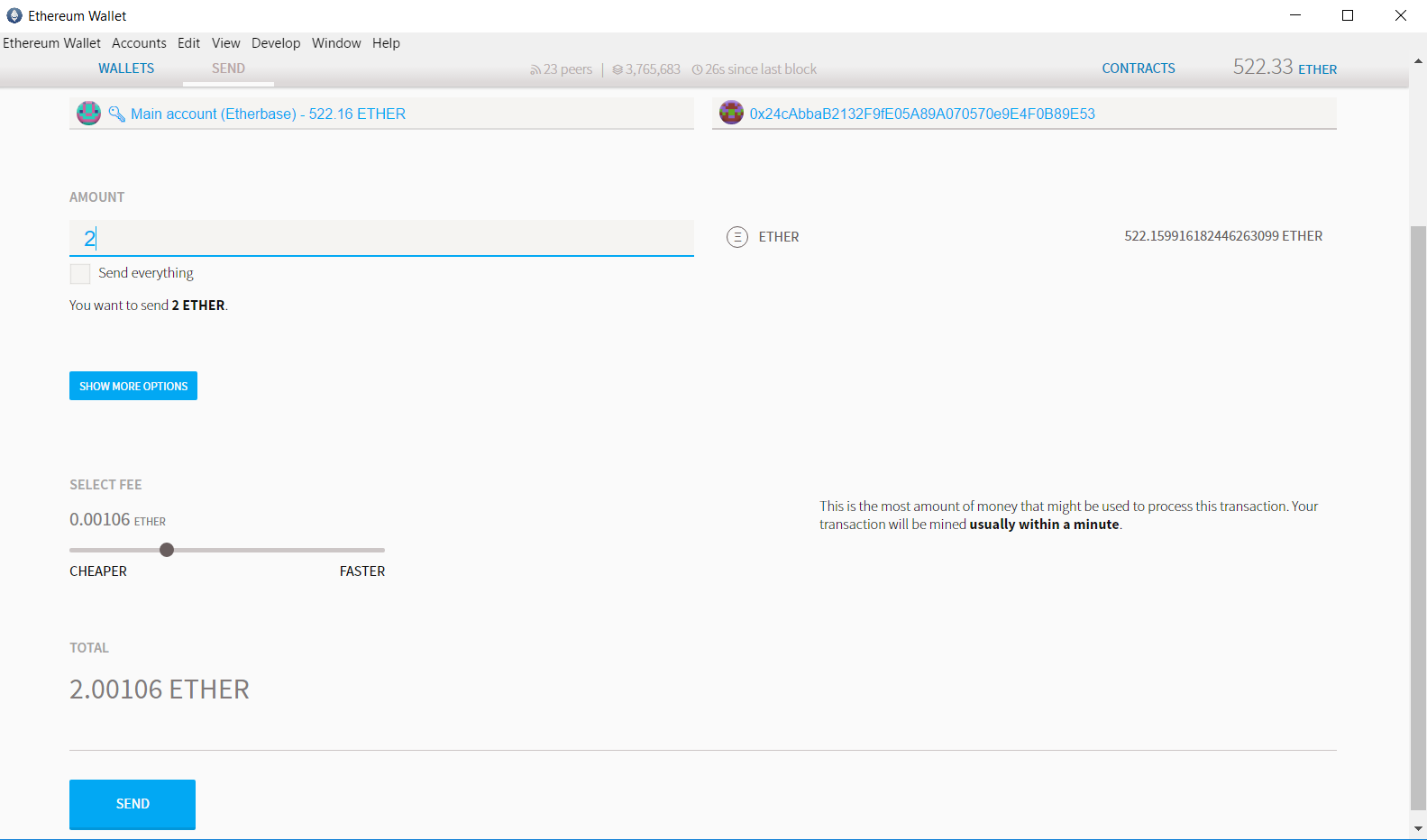Go to the Contracts tab
This screenshot has width=1427, height=840.
click(1139, 68)
